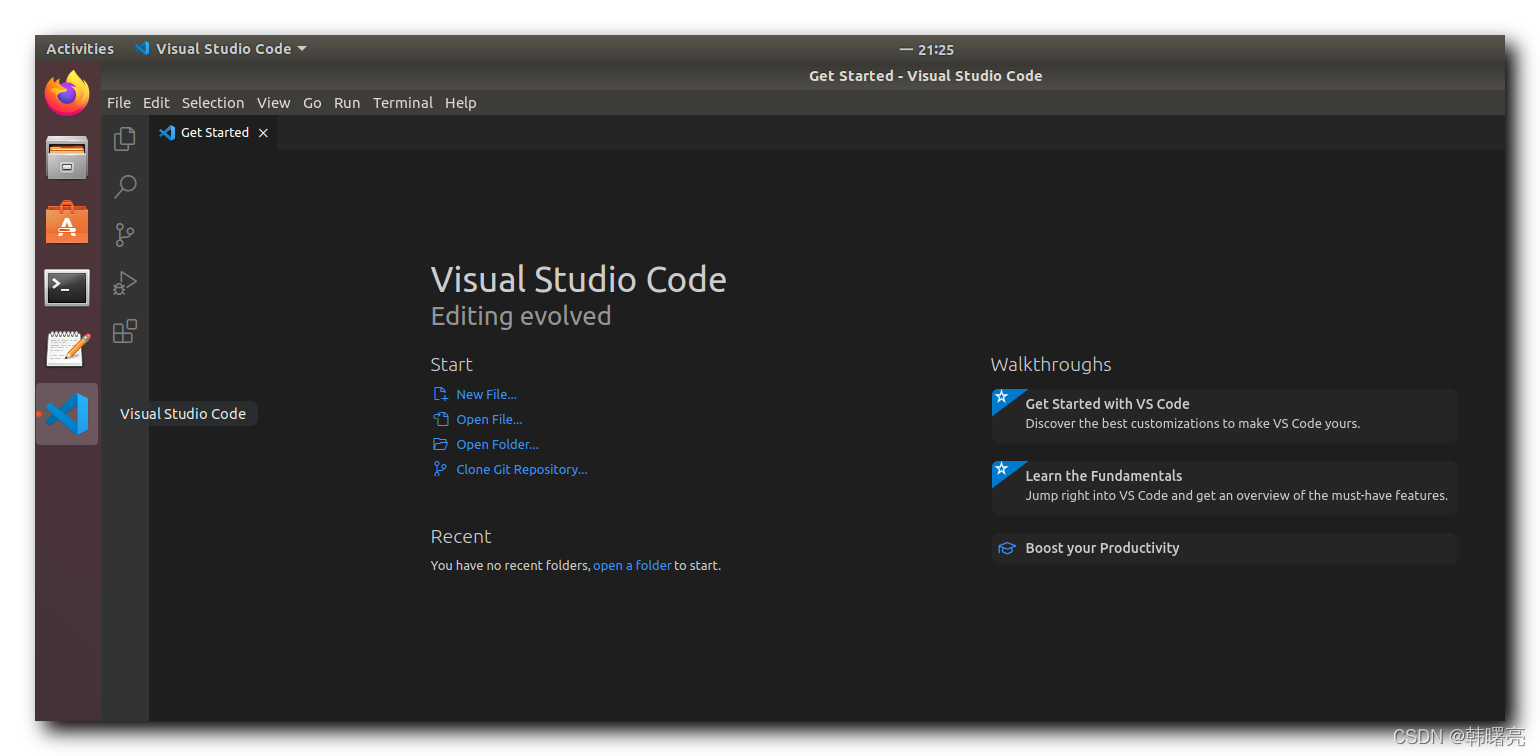Click the star badge on Learn the Fundamentals
The image size is (1540, 756).
pyautogui.click(x=1001, y=469)
